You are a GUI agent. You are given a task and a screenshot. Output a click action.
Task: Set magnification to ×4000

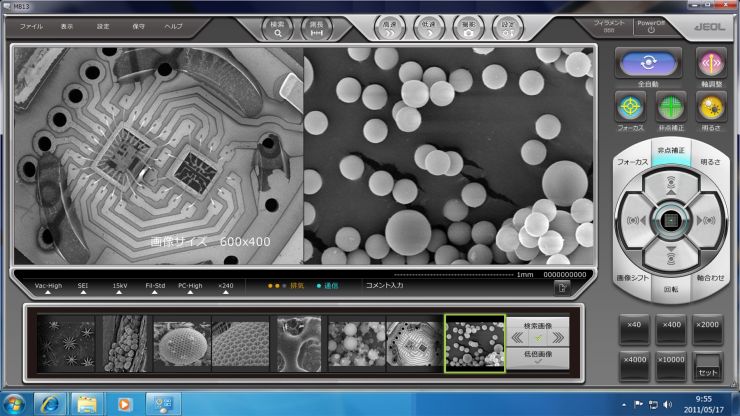coord(634,365)
